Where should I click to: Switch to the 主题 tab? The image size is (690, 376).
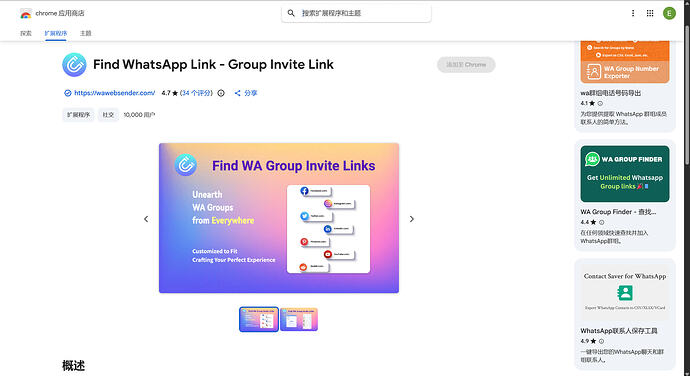85,33
